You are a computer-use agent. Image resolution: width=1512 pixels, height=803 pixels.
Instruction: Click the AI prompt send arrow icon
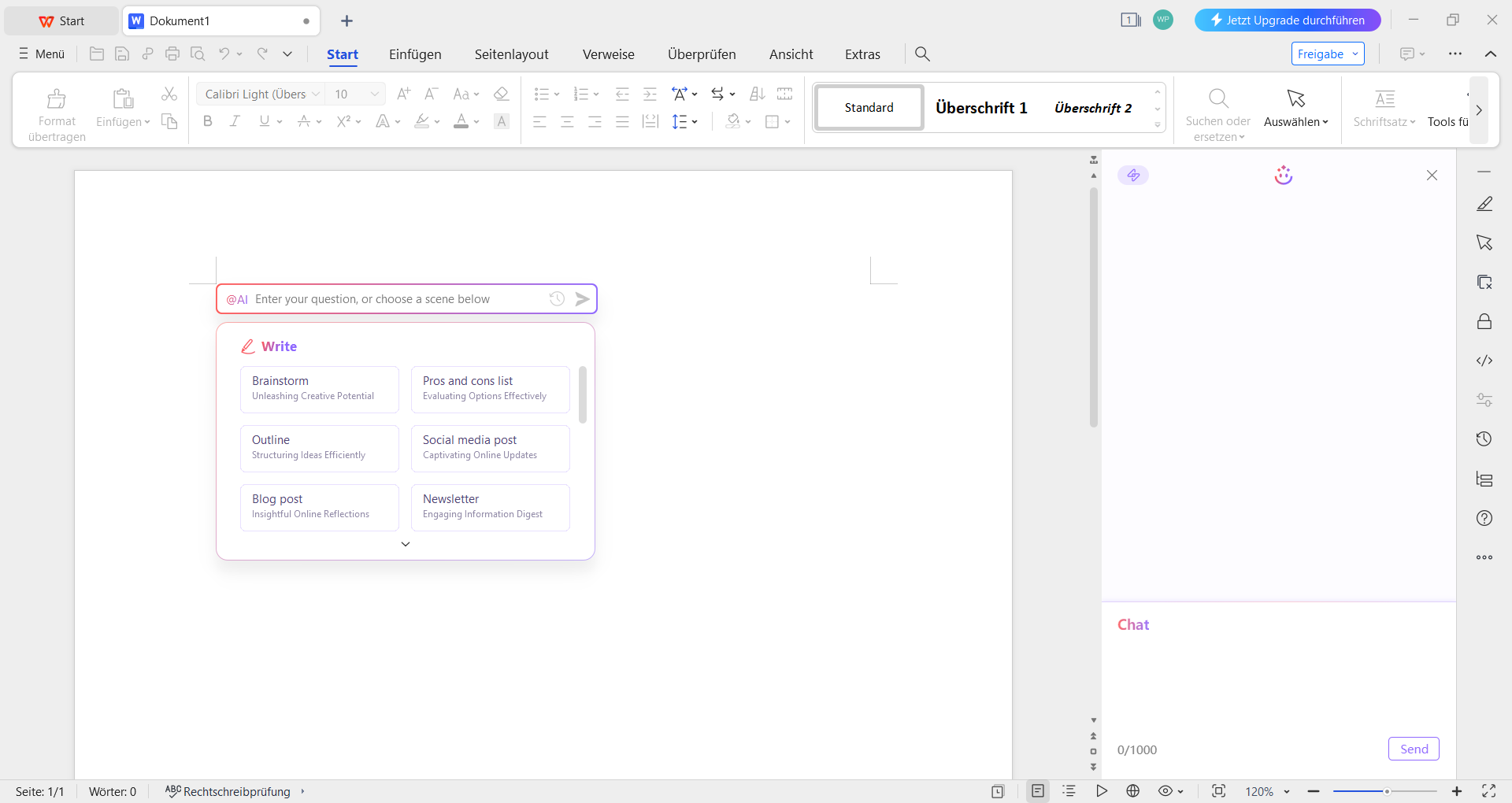(582, 299)
